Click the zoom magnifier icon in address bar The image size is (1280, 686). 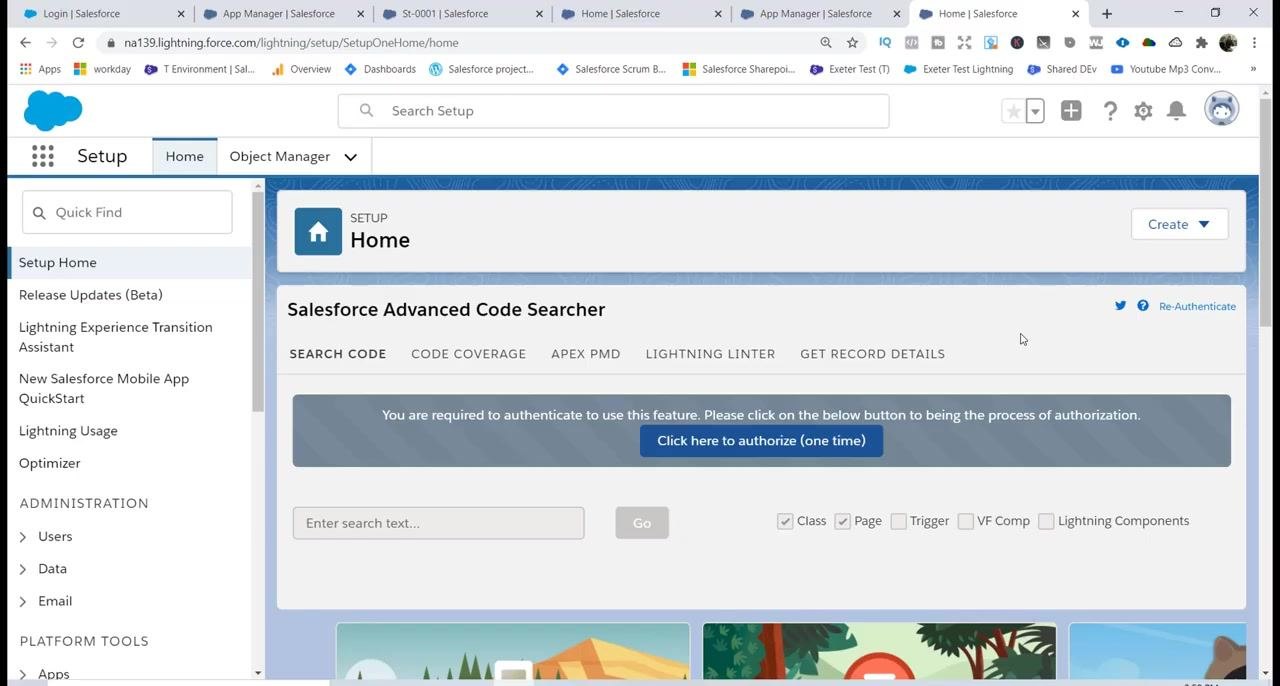click(826, 43)
